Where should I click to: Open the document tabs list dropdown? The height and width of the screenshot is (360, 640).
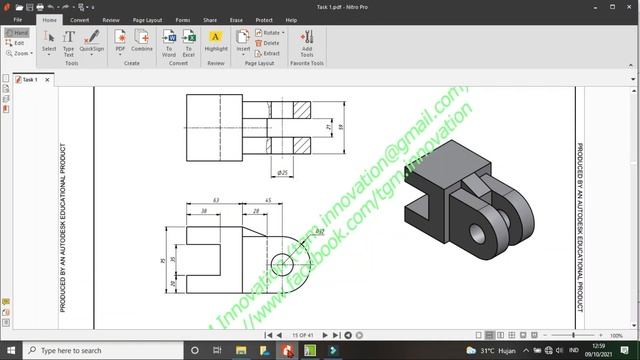click(x=633, y=79)
